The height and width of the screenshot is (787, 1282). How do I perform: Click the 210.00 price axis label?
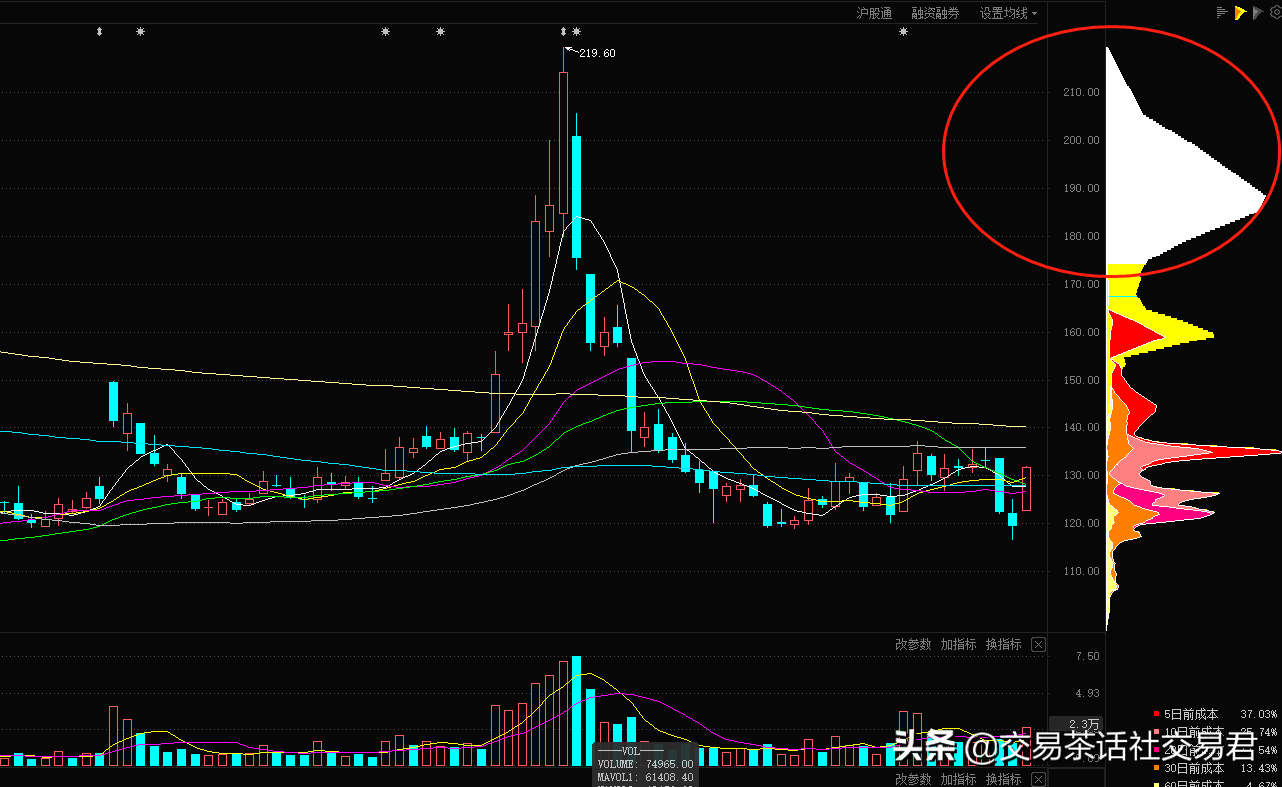[1081, 92]
